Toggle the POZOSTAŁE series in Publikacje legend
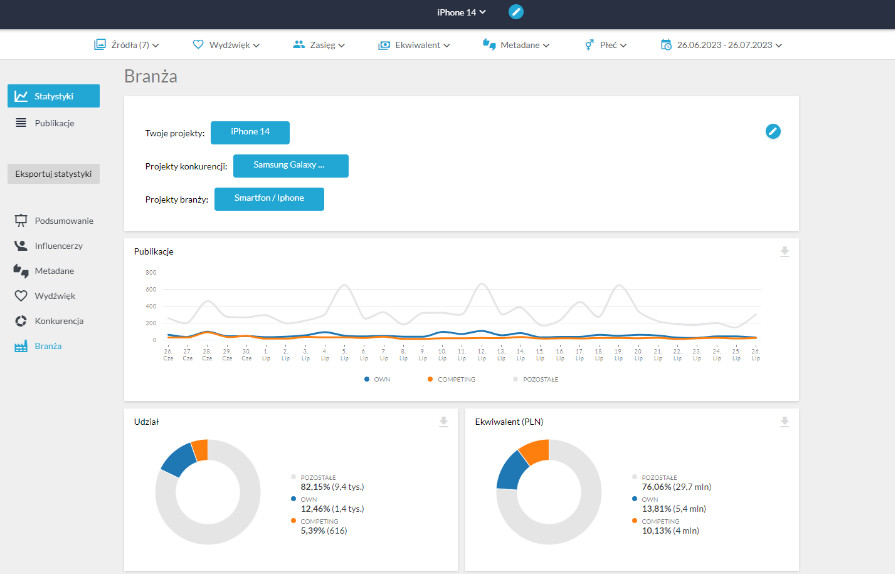Screen dimensions: 895x574 tap(535, 379)
